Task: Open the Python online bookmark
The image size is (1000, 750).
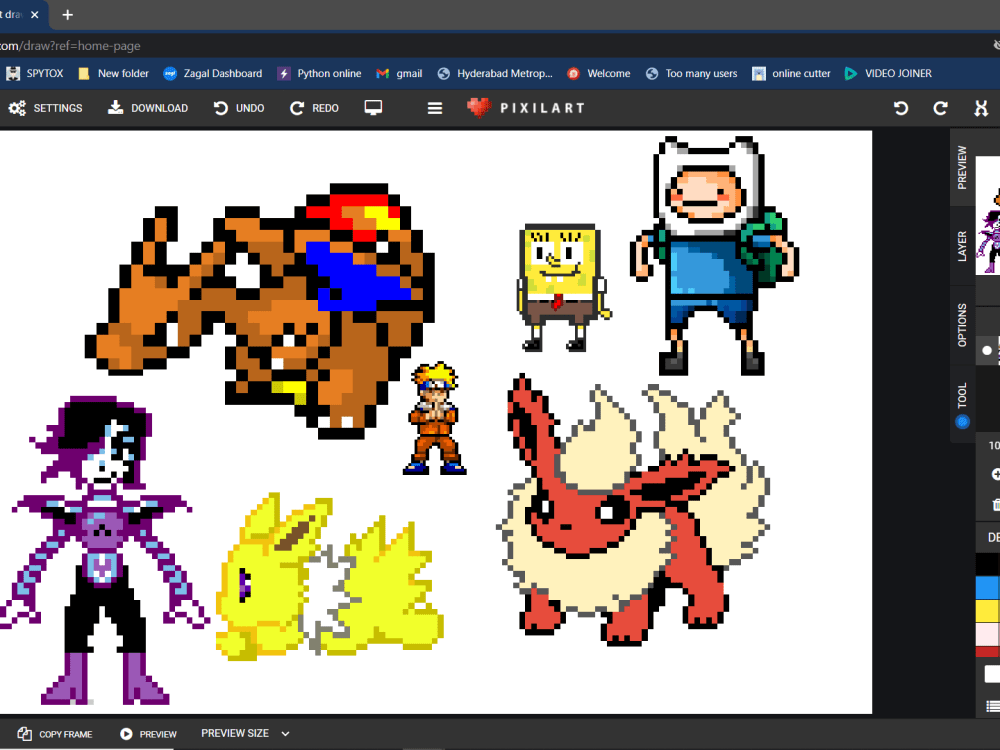Action: click(x=320, y=73)
